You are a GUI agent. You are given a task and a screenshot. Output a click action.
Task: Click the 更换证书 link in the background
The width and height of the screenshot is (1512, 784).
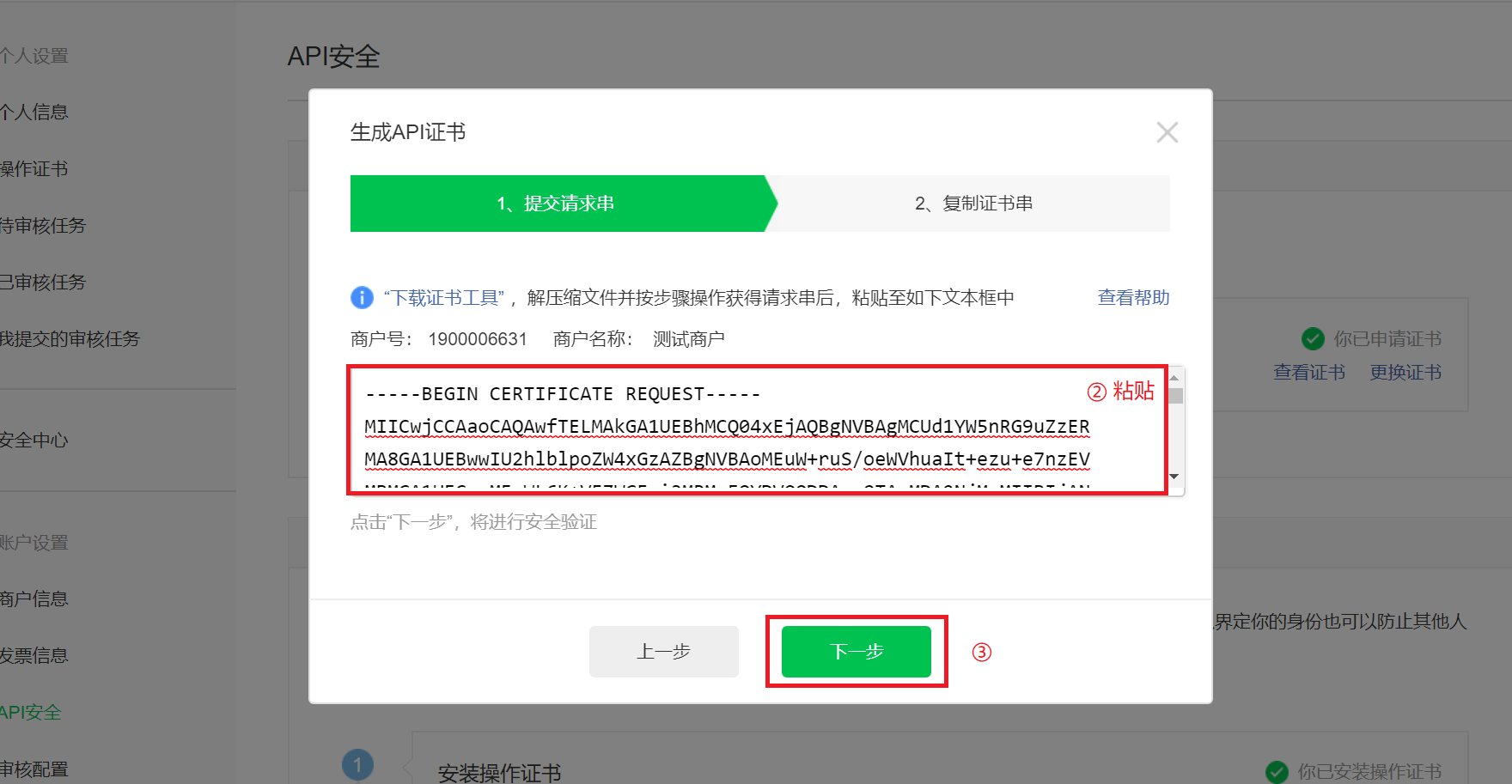tap(1405, 373)
